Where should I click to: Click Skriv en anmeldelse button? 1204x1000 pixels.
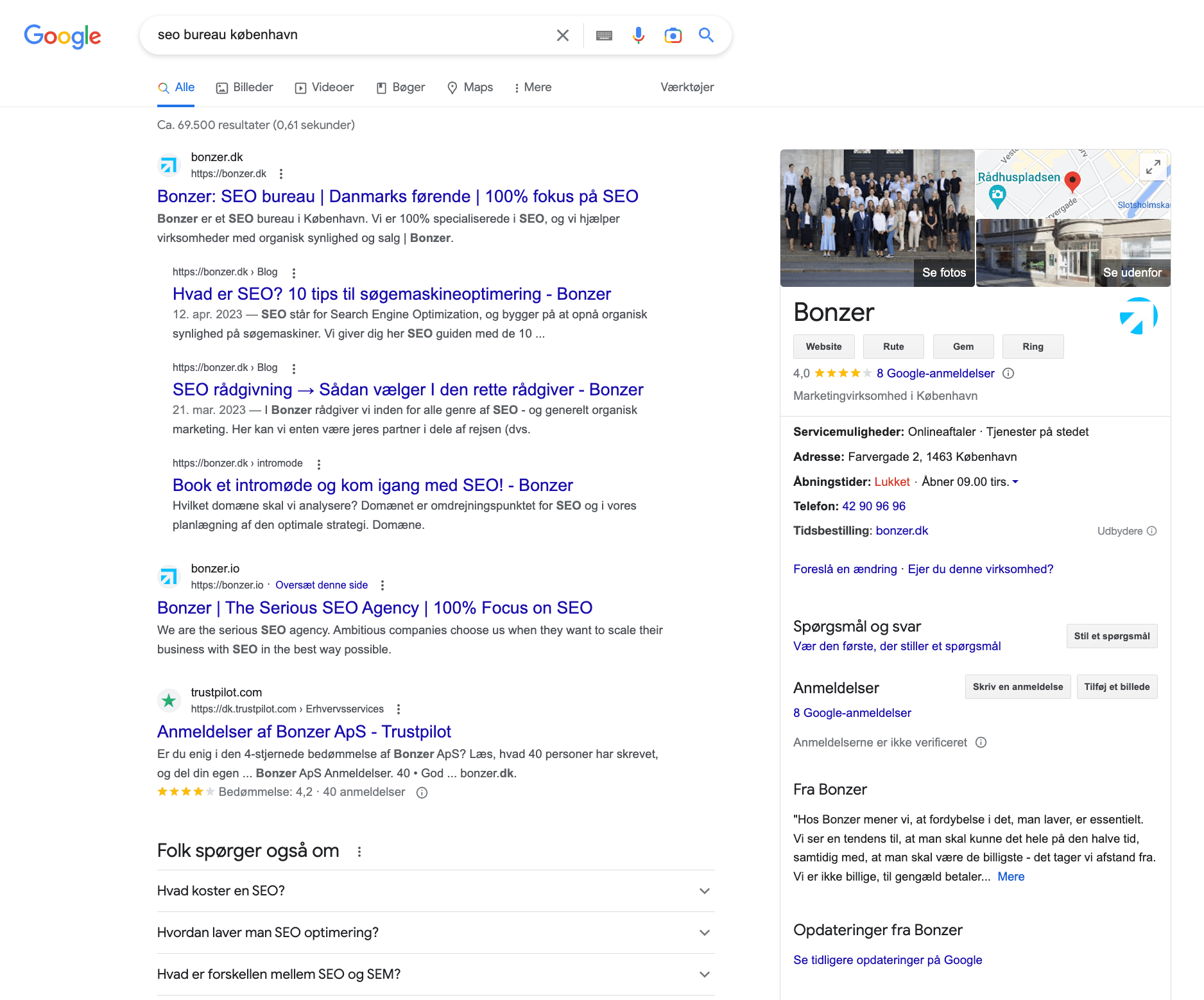(x=1018, y=687)
